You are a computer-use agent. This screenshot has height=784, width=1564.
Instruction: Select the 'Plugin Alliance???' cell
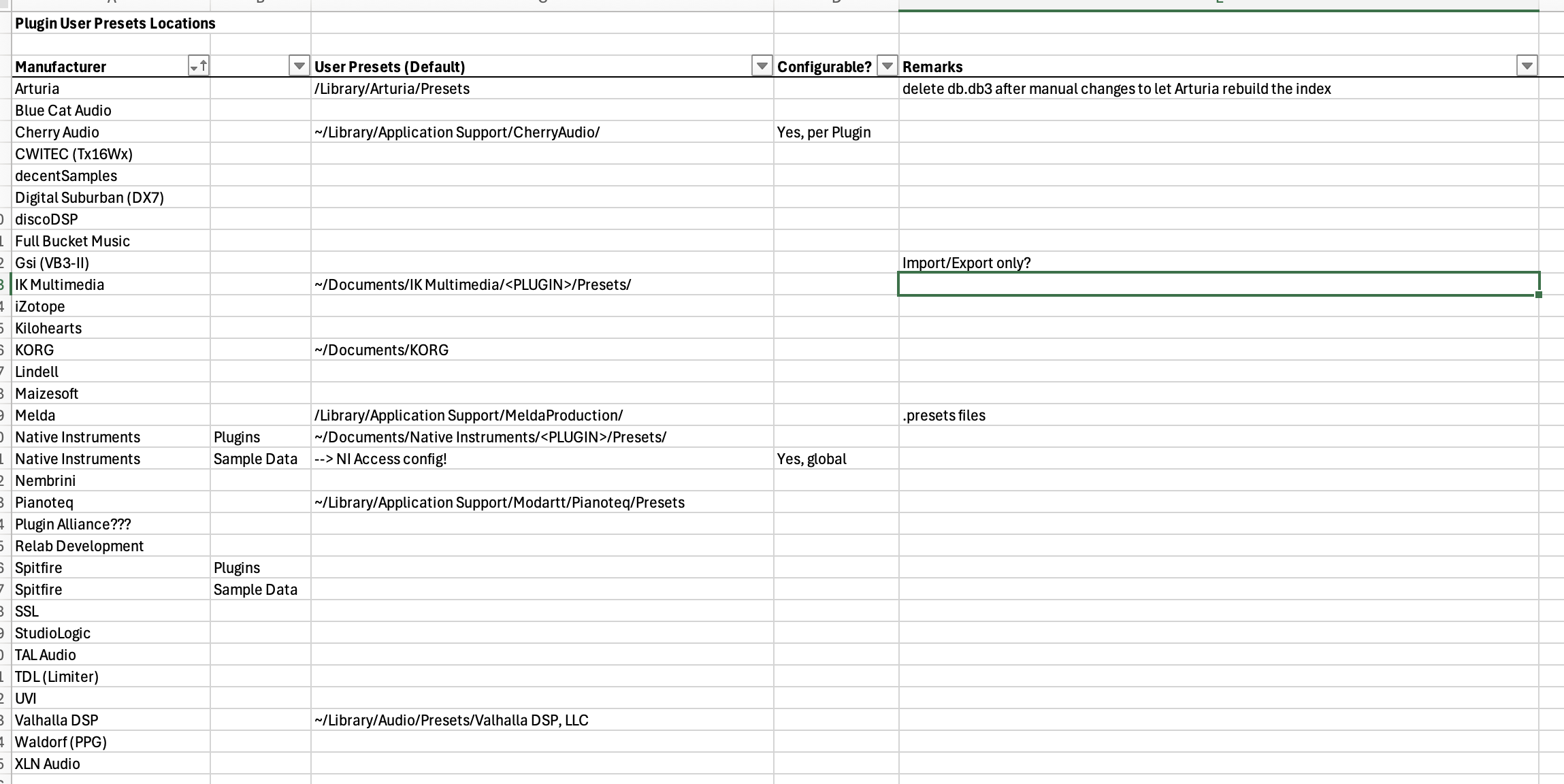(111, 524)
